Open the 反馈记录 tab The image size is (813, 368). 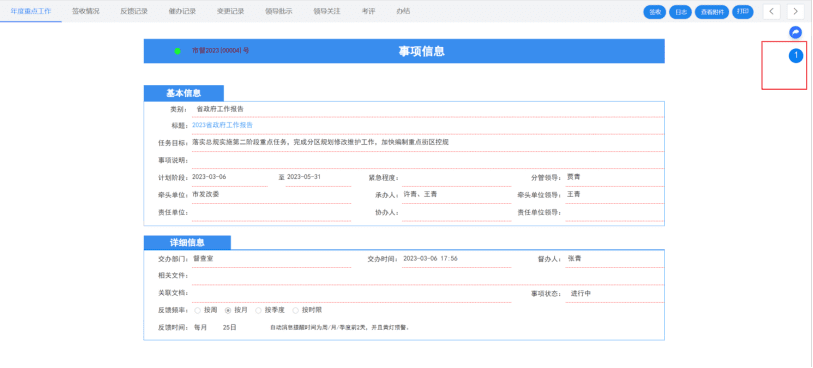[134, 11]
